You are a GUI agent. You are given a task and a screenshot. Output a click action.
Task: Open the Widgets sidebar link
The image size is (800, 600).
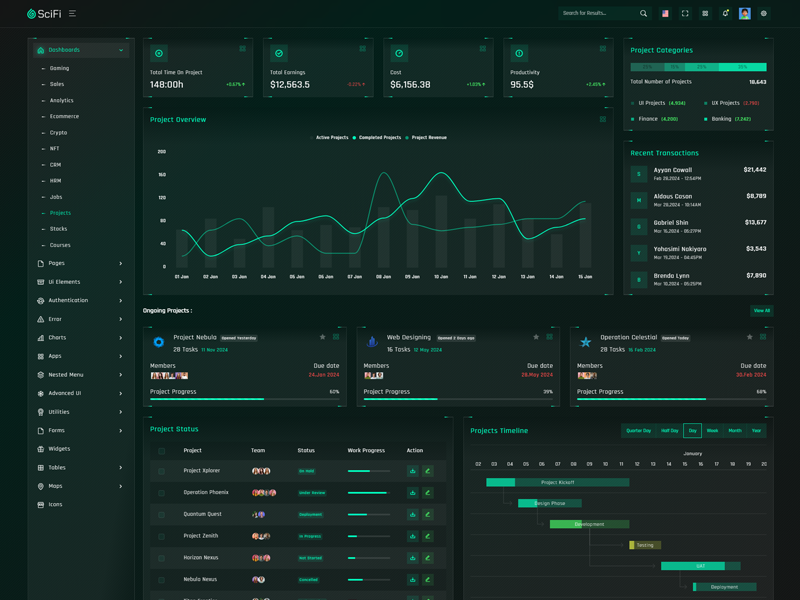tap(59, 449)
